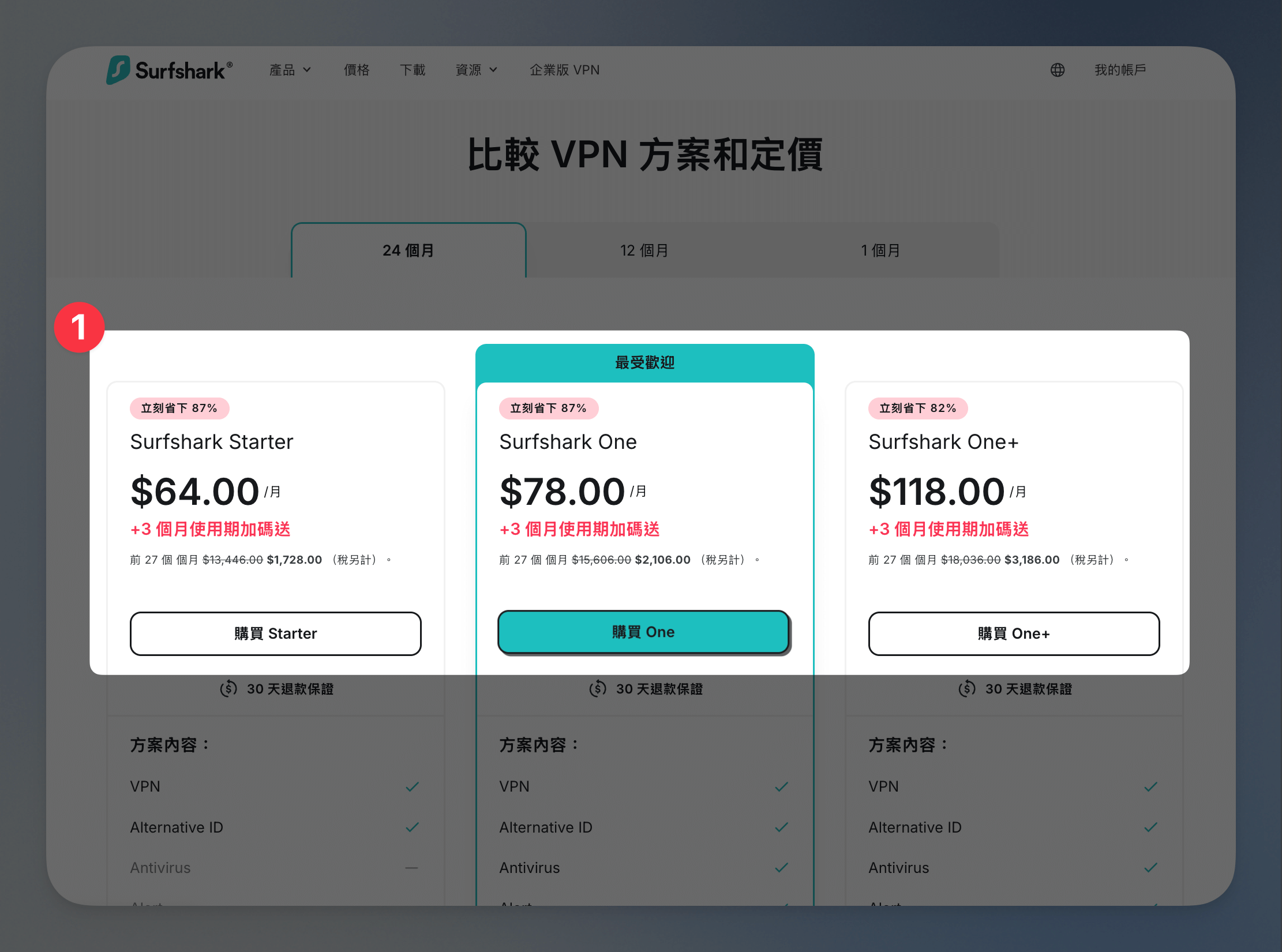The width and height of the screenshot is (1282, 952).
Task: Click refund guarantee icon under One+ plan
Action: coord(967,688)
